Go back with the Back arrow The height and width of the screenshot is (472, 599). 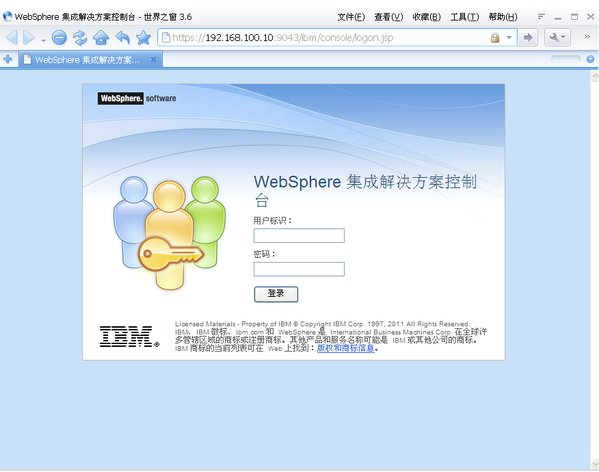pyautogui.click(x=12, y=37)
